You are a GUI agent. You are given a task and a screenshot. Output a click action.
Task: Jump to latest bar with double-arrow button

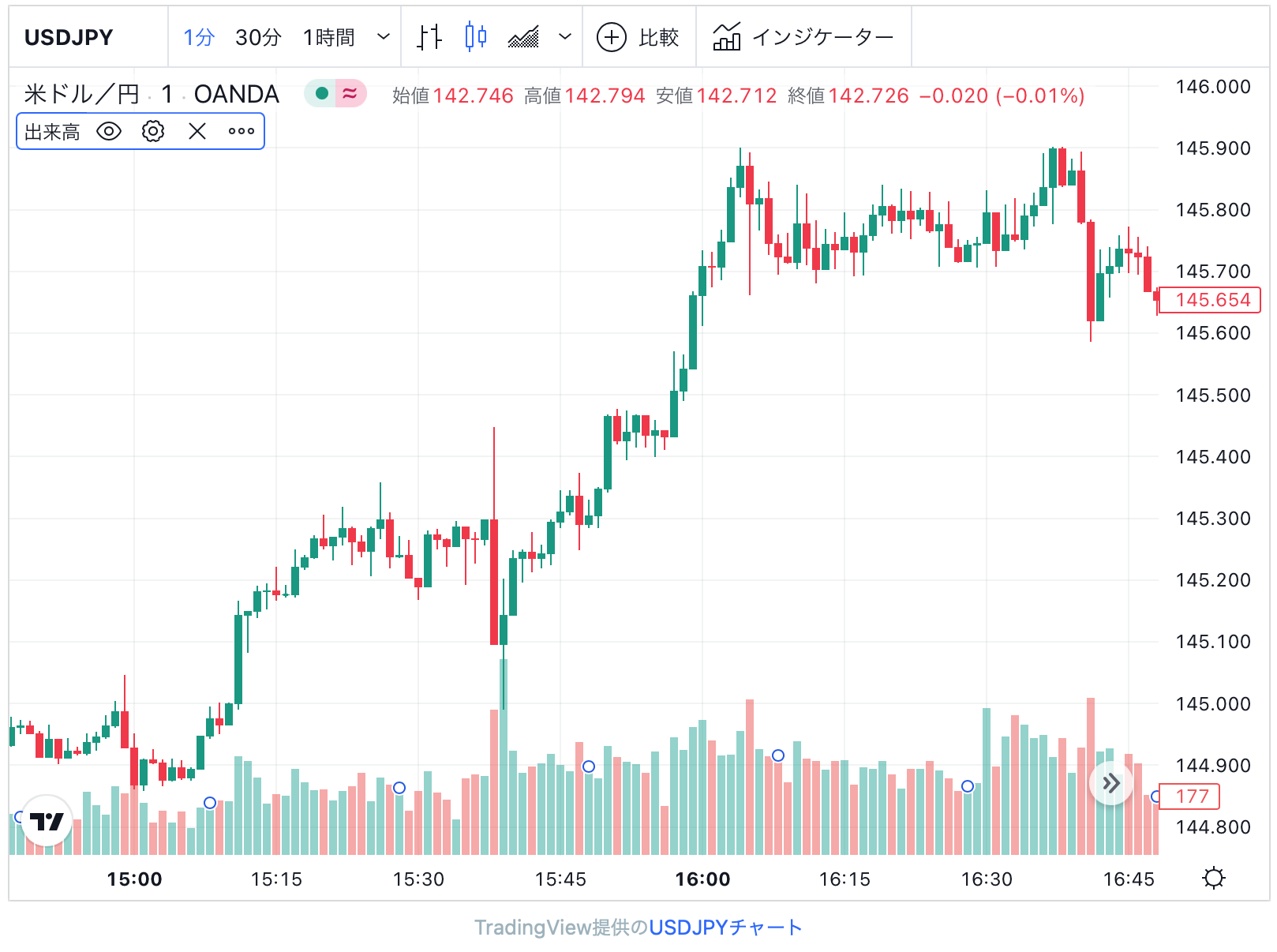[1111, 783]
